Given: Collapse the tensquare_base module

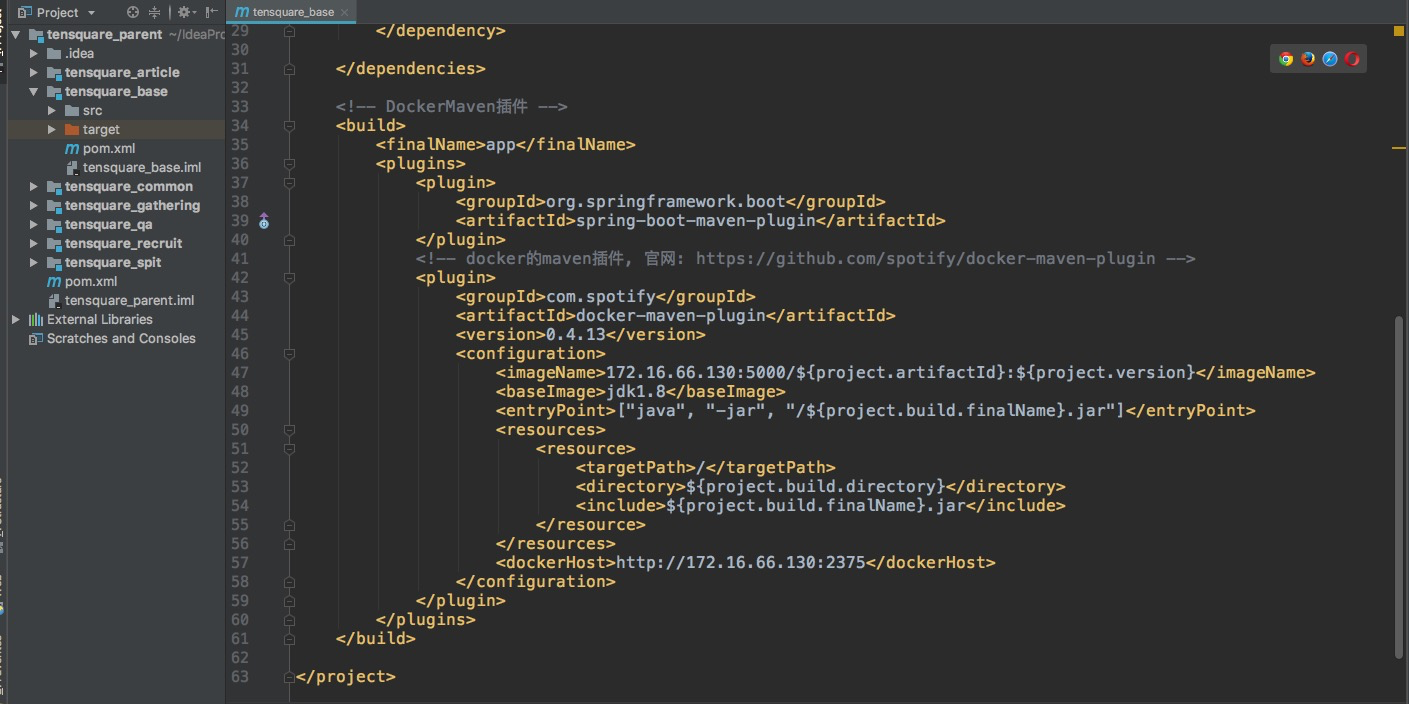Looking at the screenshot, I should click(34, 92).
